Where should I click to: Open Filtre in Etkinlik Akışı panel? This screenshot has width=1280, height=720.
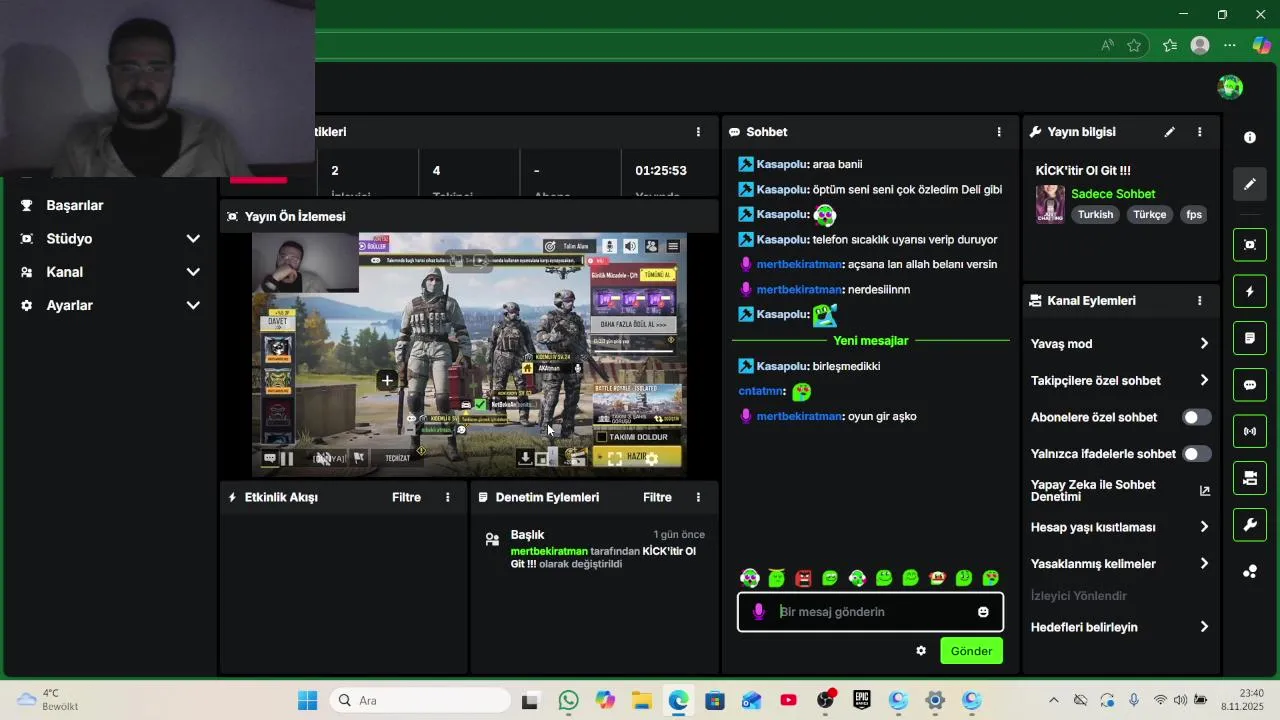[406, 497]
